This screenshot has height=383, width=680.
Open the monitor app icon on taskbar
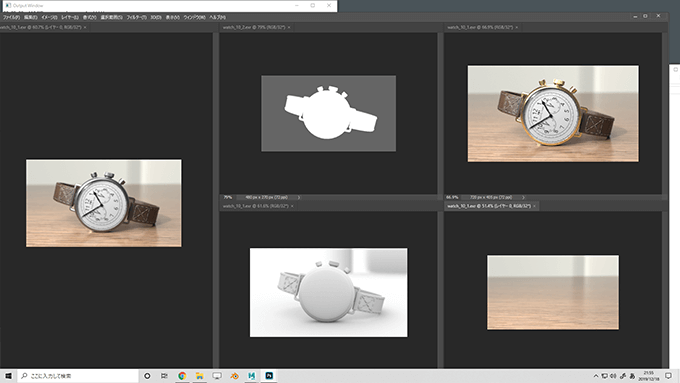point(217,376)
